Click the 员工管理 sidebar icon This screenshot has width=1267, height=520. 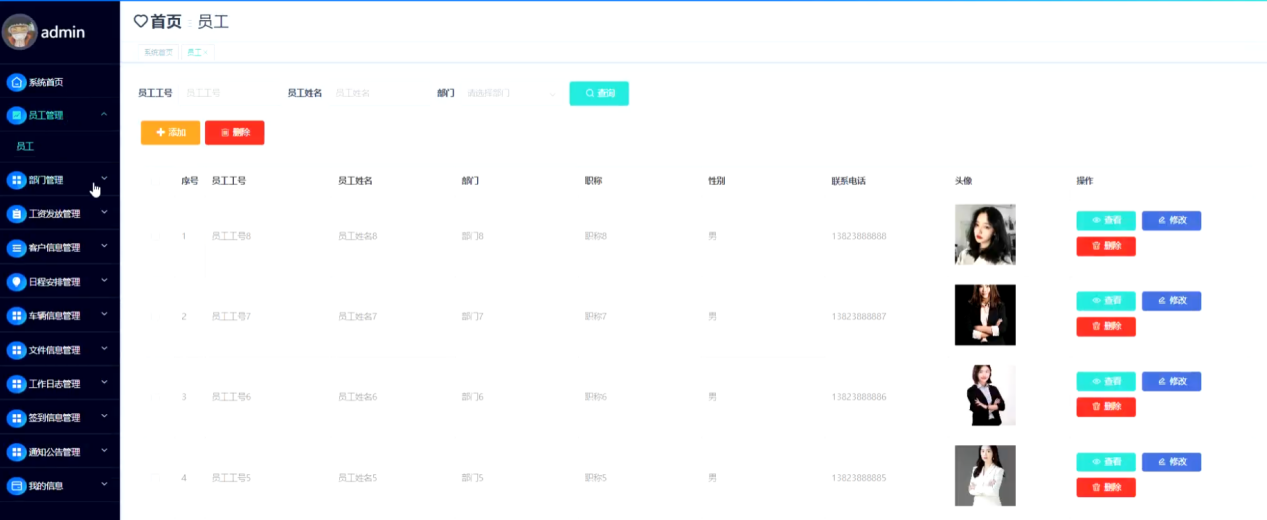(x=16, y=115)
